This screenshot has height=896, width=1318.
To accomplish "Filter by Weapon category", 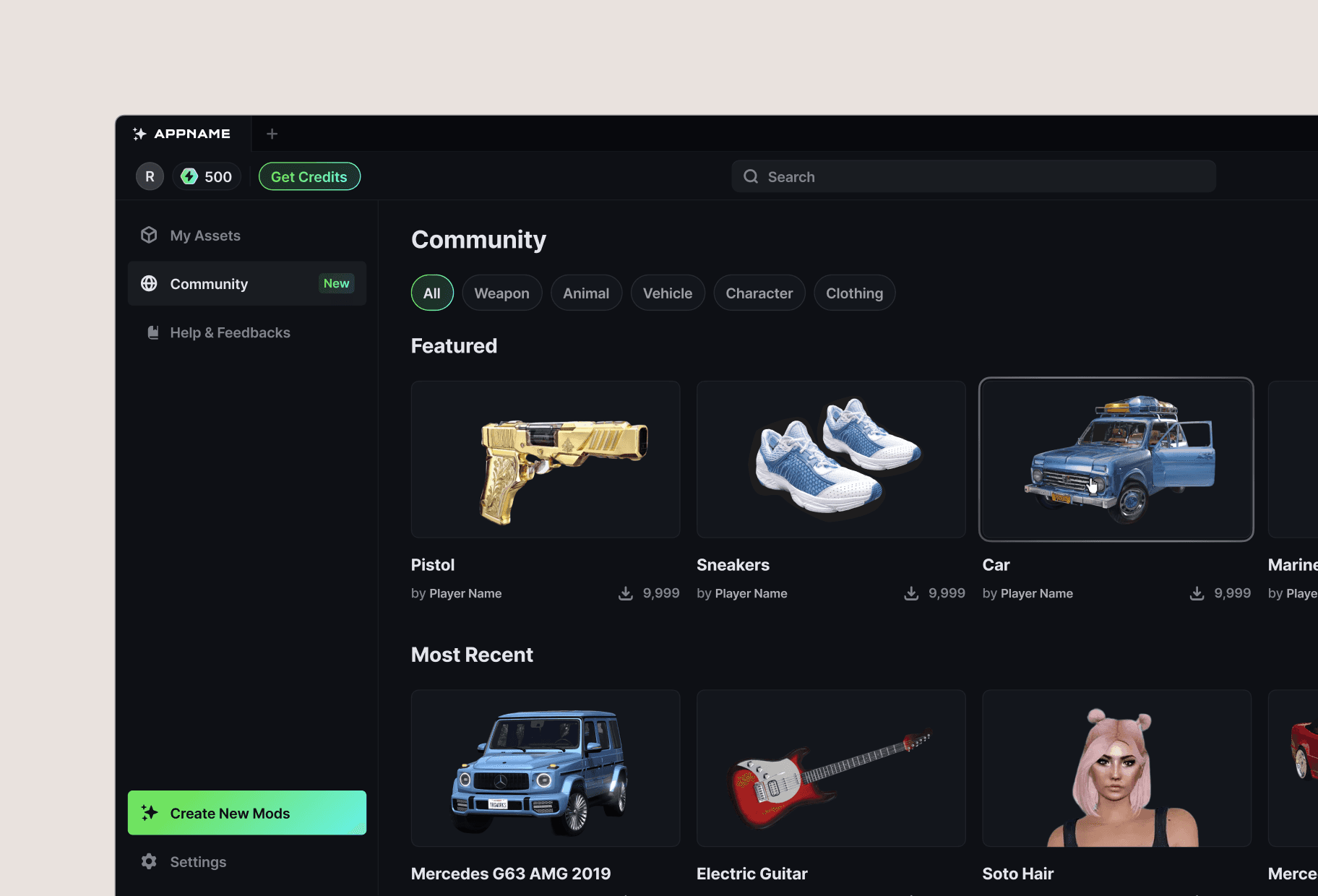I will [x=502, y=293].
